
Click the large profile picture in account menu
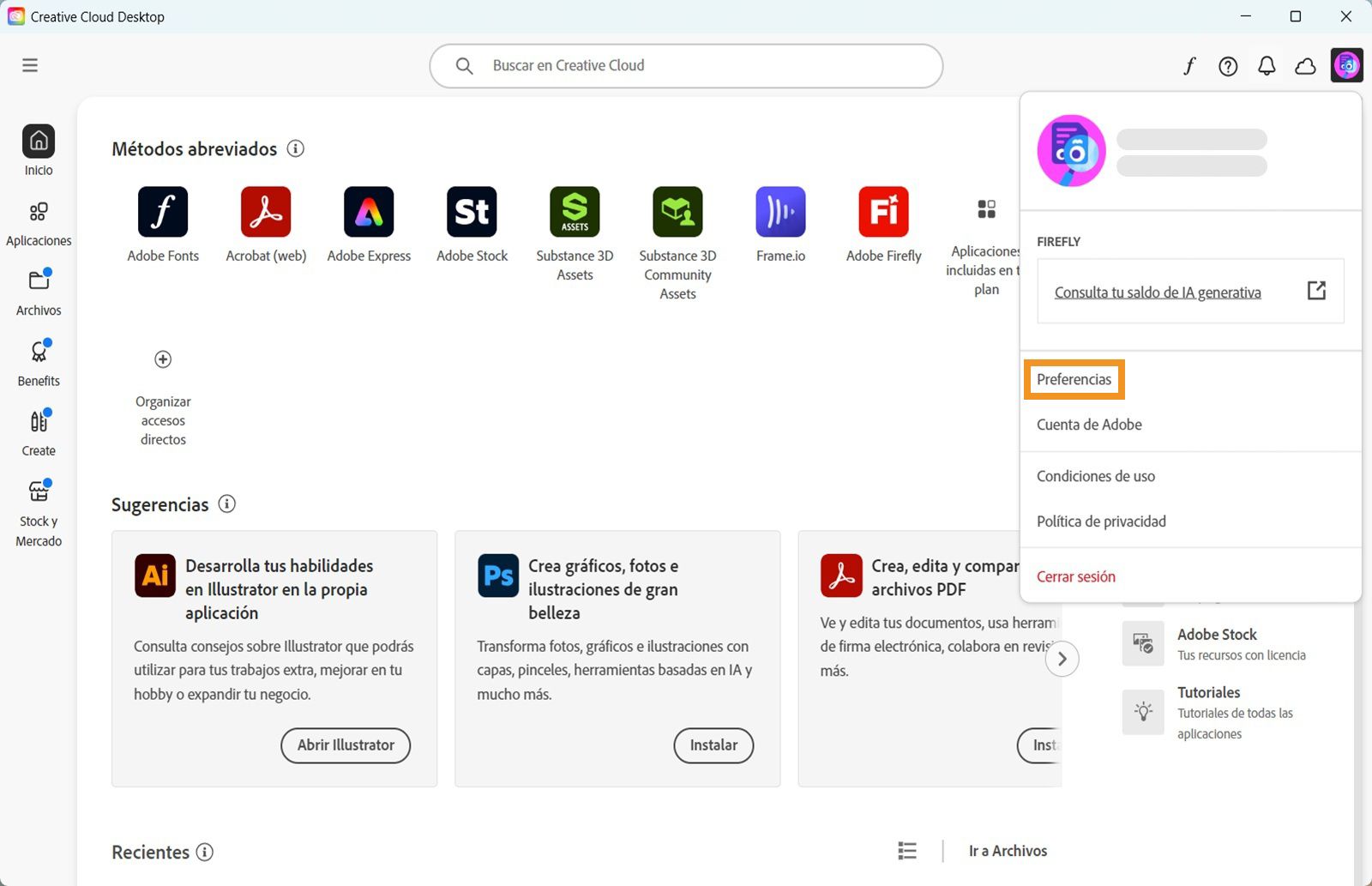pos(1071,151)
